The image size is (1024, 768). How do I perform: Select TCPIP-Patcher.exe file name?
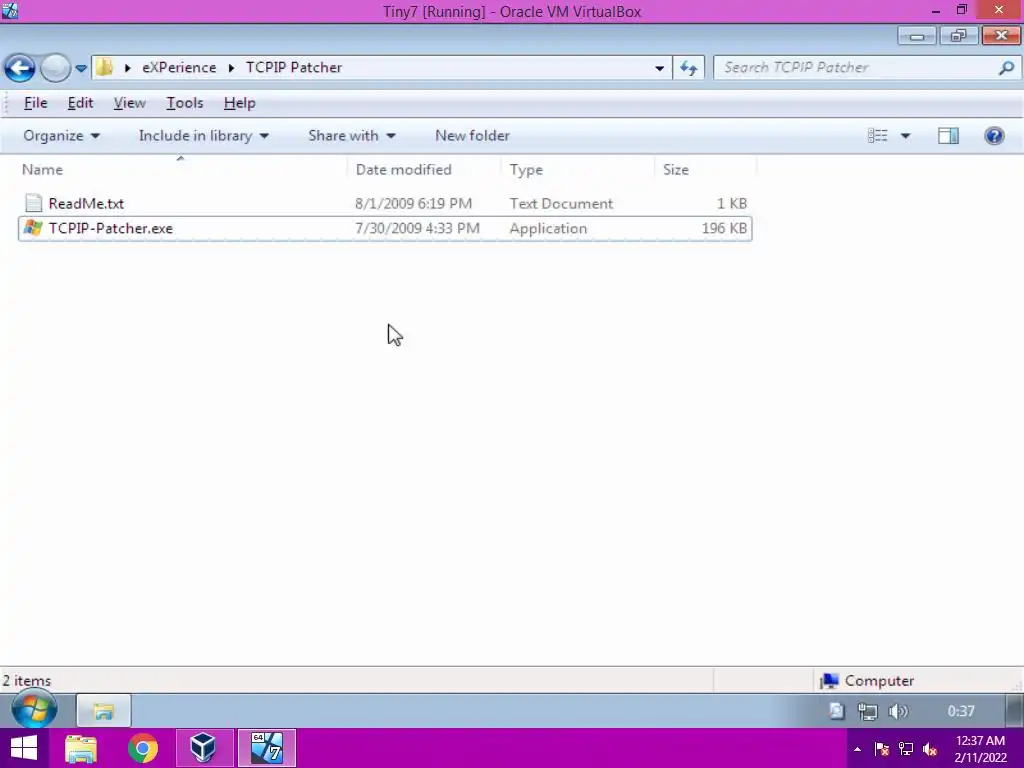[x=110, y=229]
